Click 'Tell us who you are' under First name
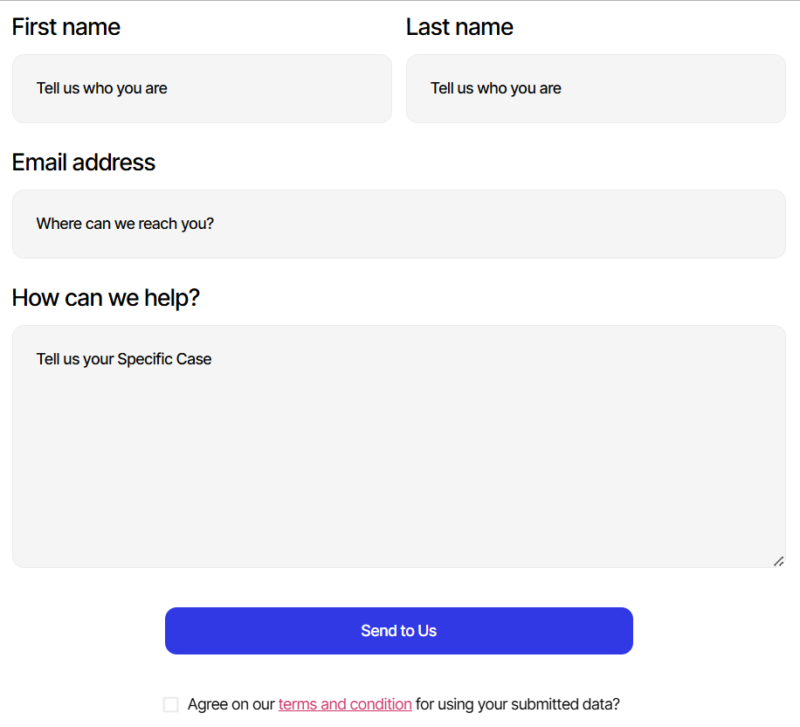This screenshot has width=800, height=727. click(102, 89)
